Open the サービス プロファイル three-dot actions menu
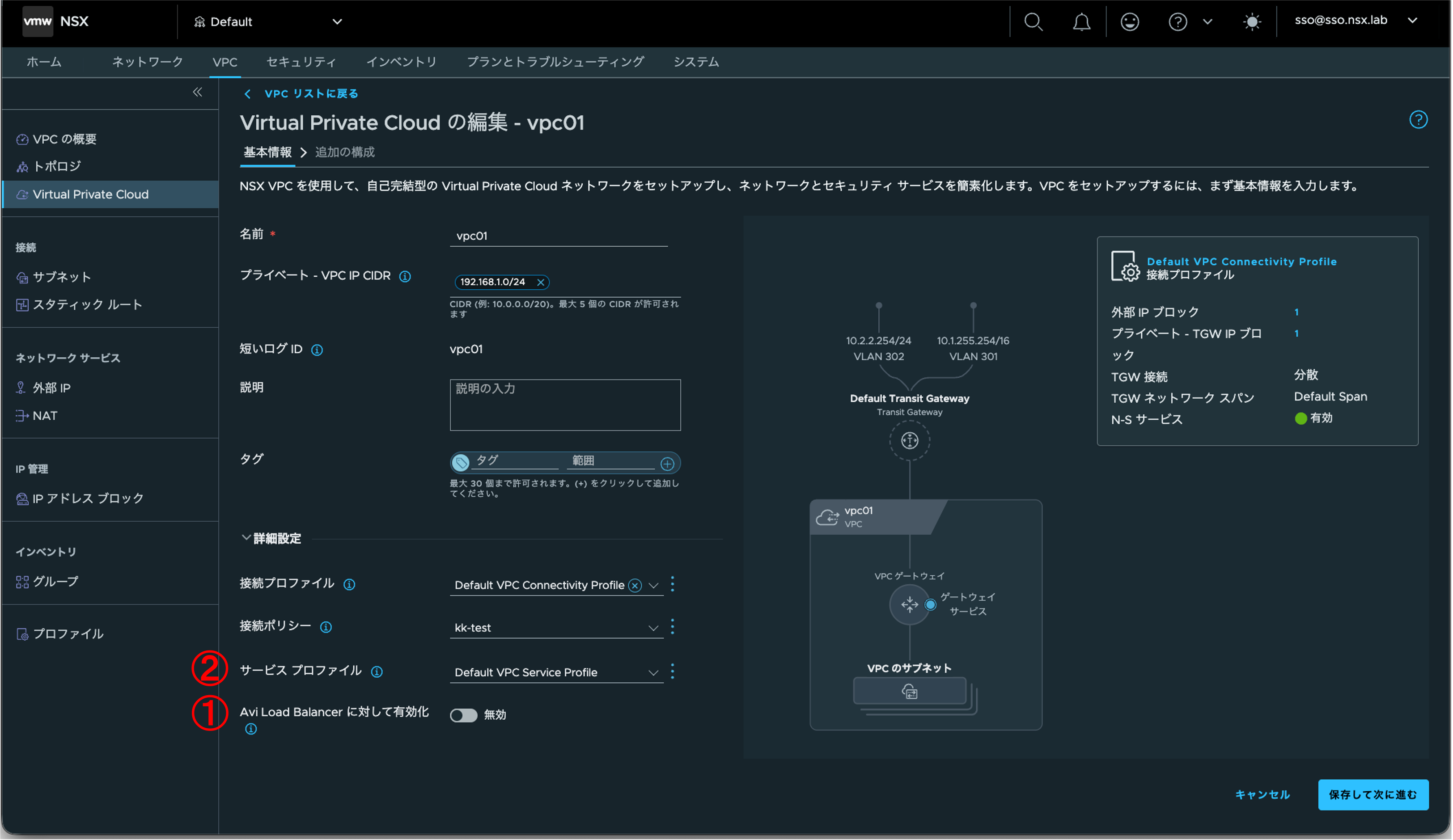This screenshot has height=840, width=1453. (672, 671)
